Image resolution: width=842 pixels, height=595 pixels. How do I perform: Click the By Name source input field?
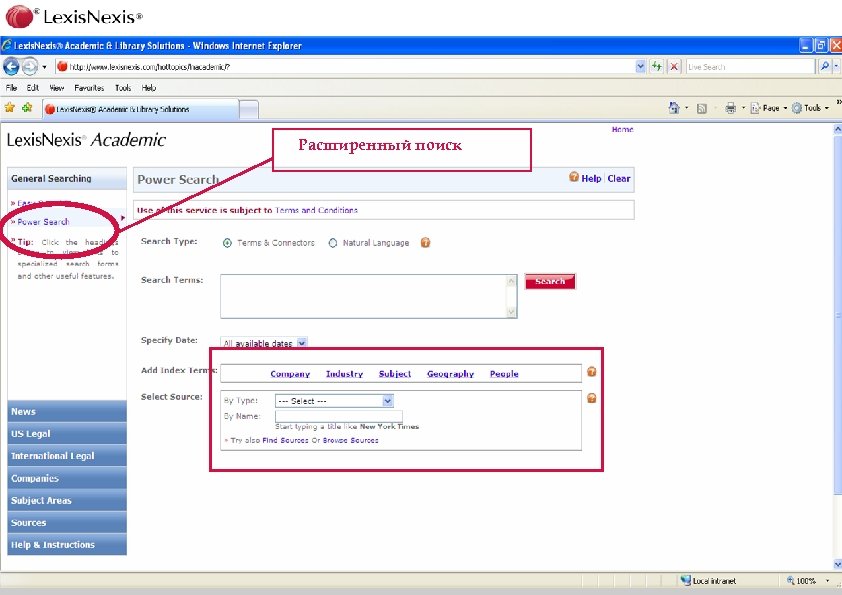[338, 416]
